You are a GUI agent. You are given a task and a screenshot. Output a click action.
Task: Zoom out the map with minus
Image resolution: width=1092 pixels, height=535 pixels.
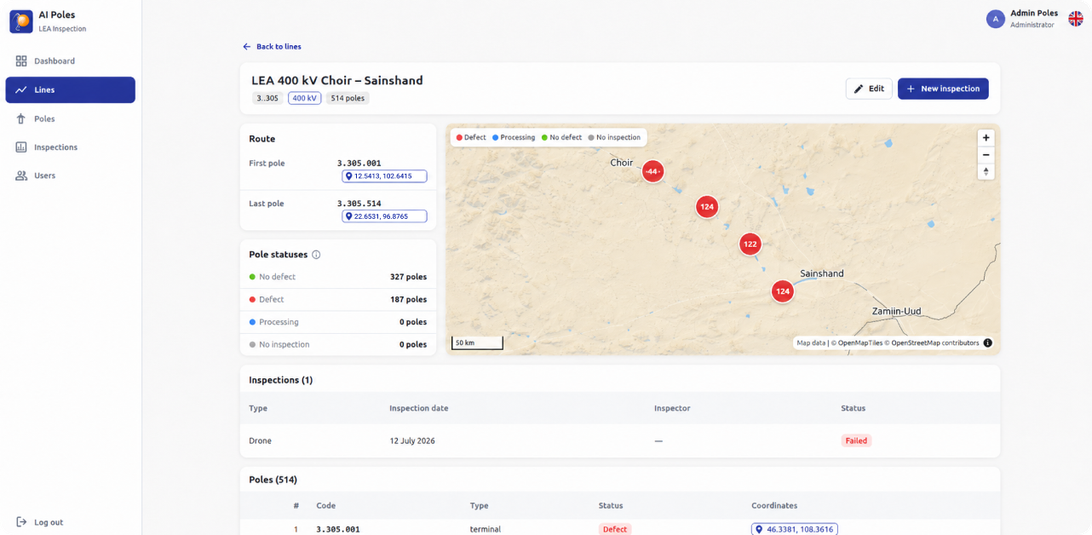point(985,155)
